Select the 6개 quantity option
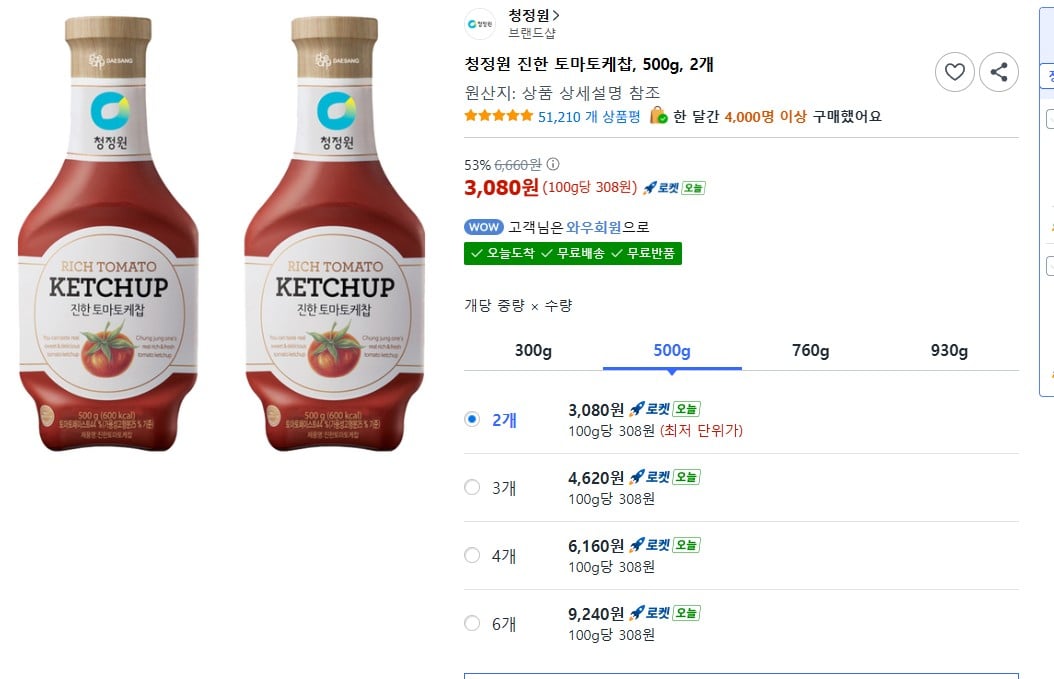The width and height of the screenshot is (1054, 679). [x=471, y=622]
